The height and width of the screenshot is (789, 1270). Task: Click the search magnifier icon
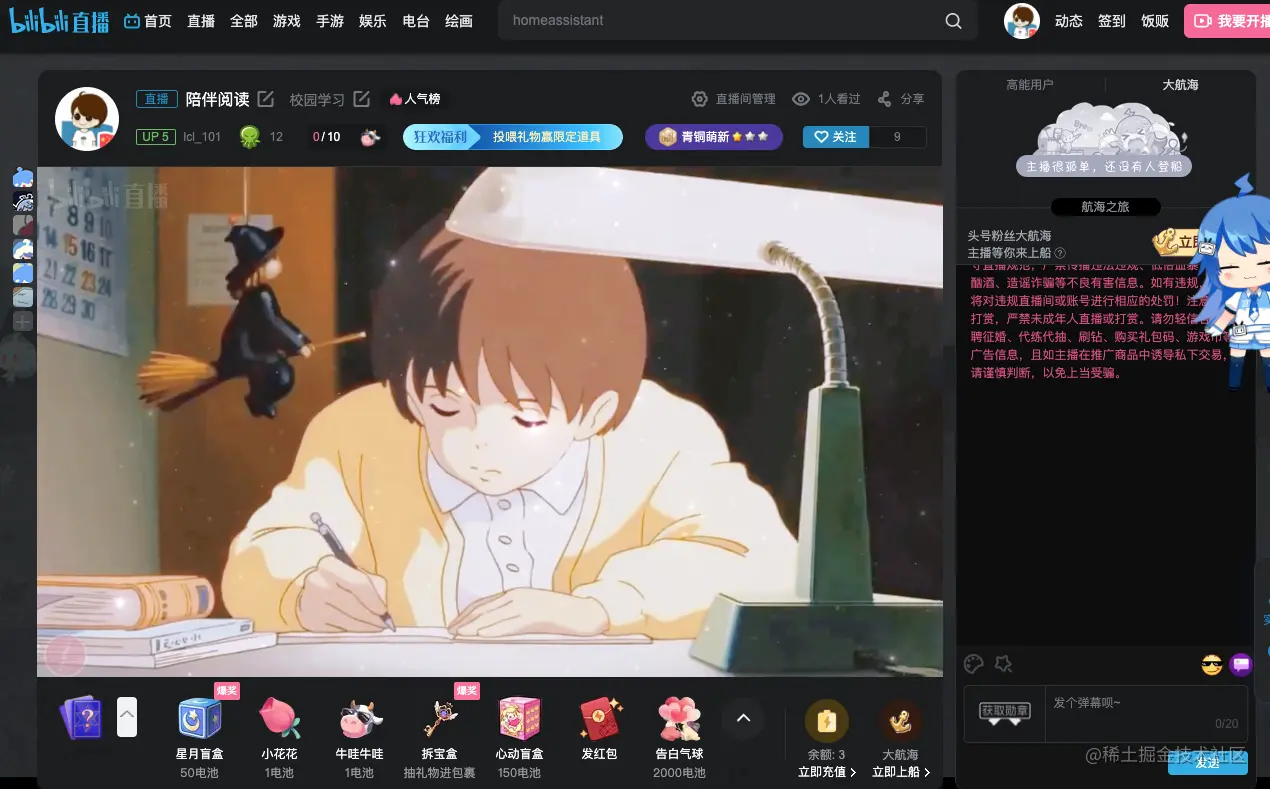[x=953, y=21]
